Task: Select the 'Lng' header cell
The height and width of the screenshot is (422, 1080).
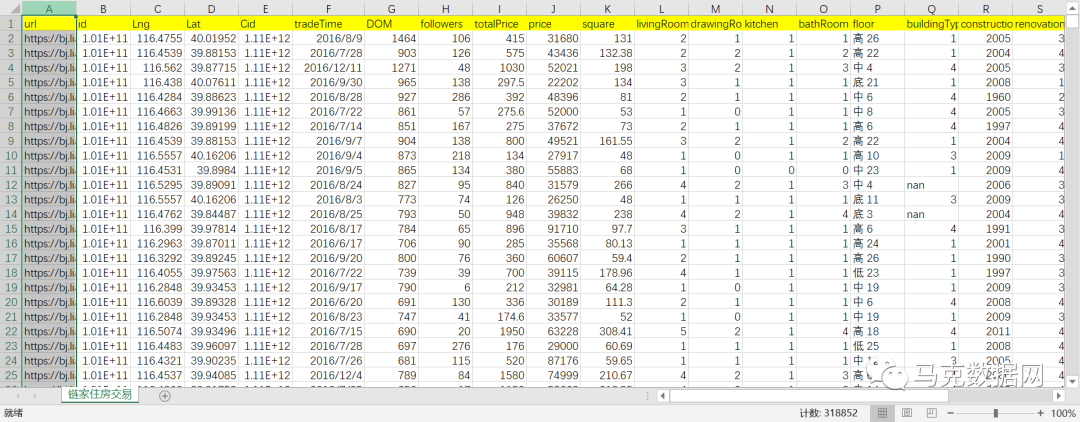Action: click(x=157, y=24)
